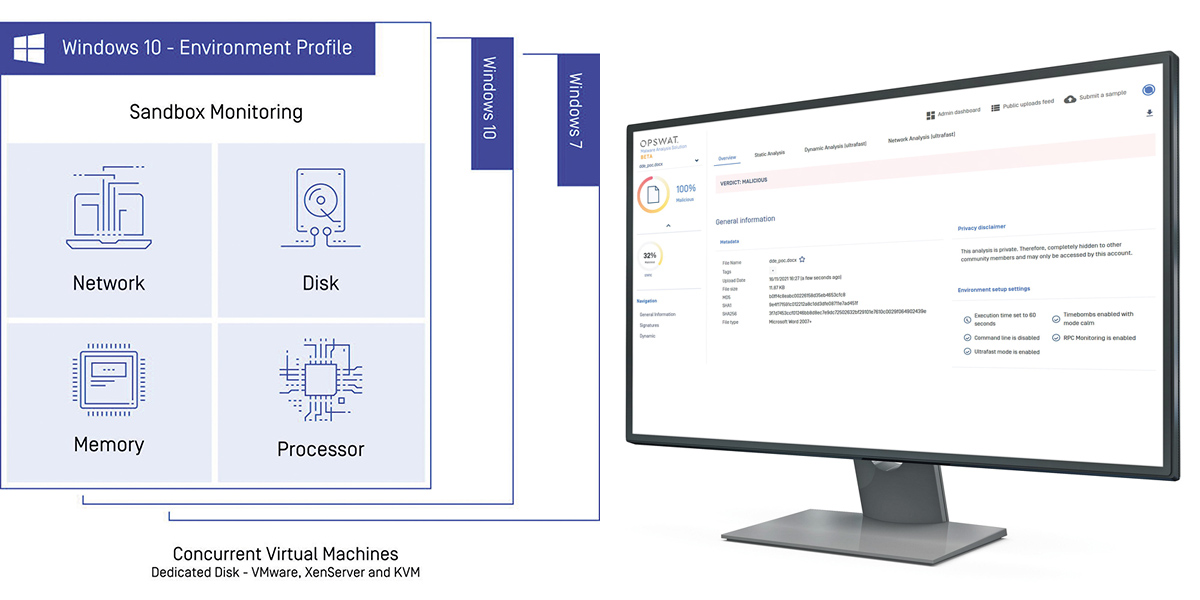The image size is (1200, 600).
Task: Open the Tags dropdown in Metadata
Action: [772, 270]
